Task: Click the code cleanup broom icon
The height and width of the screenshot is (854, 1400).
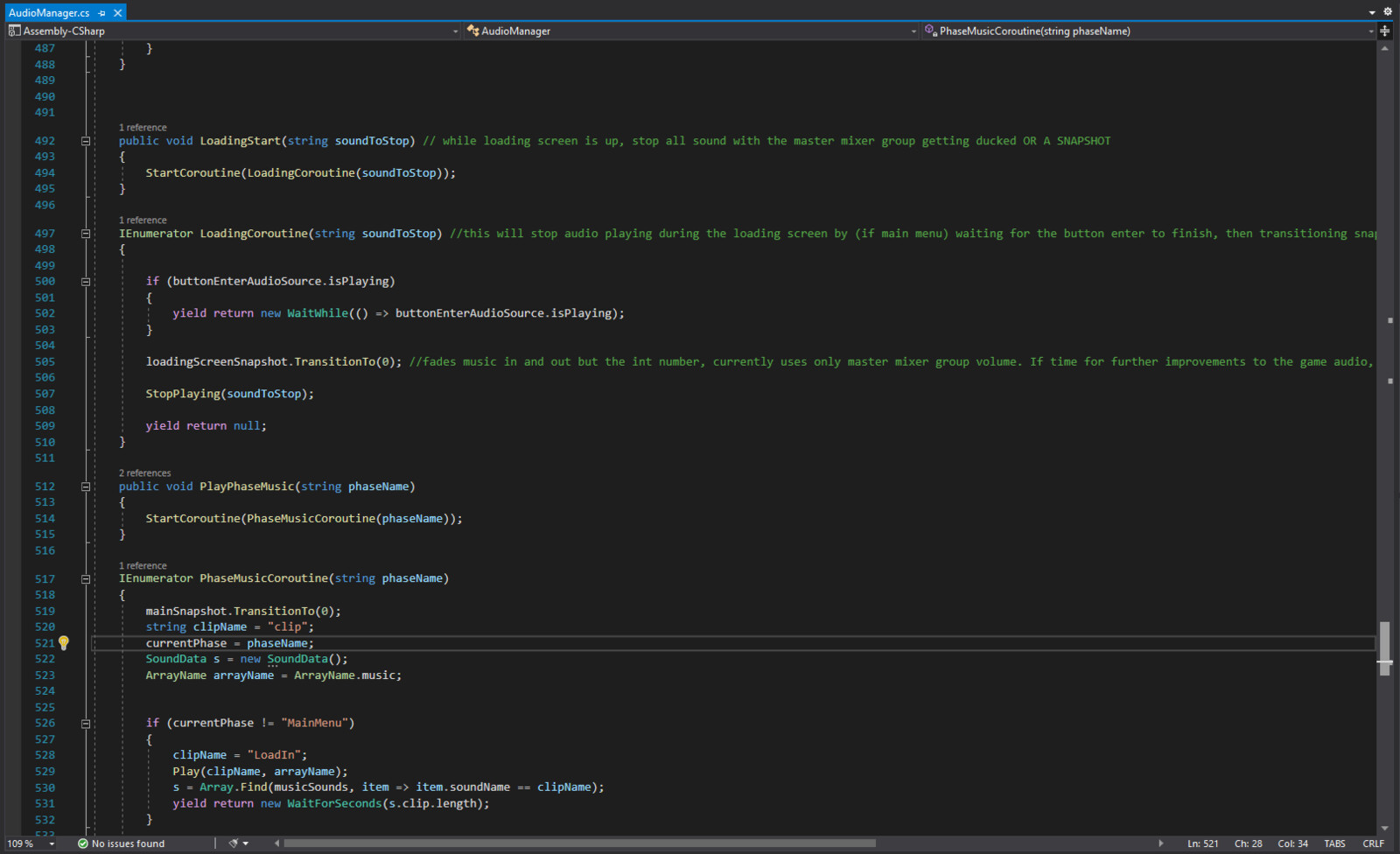Action: pos(233,843)
